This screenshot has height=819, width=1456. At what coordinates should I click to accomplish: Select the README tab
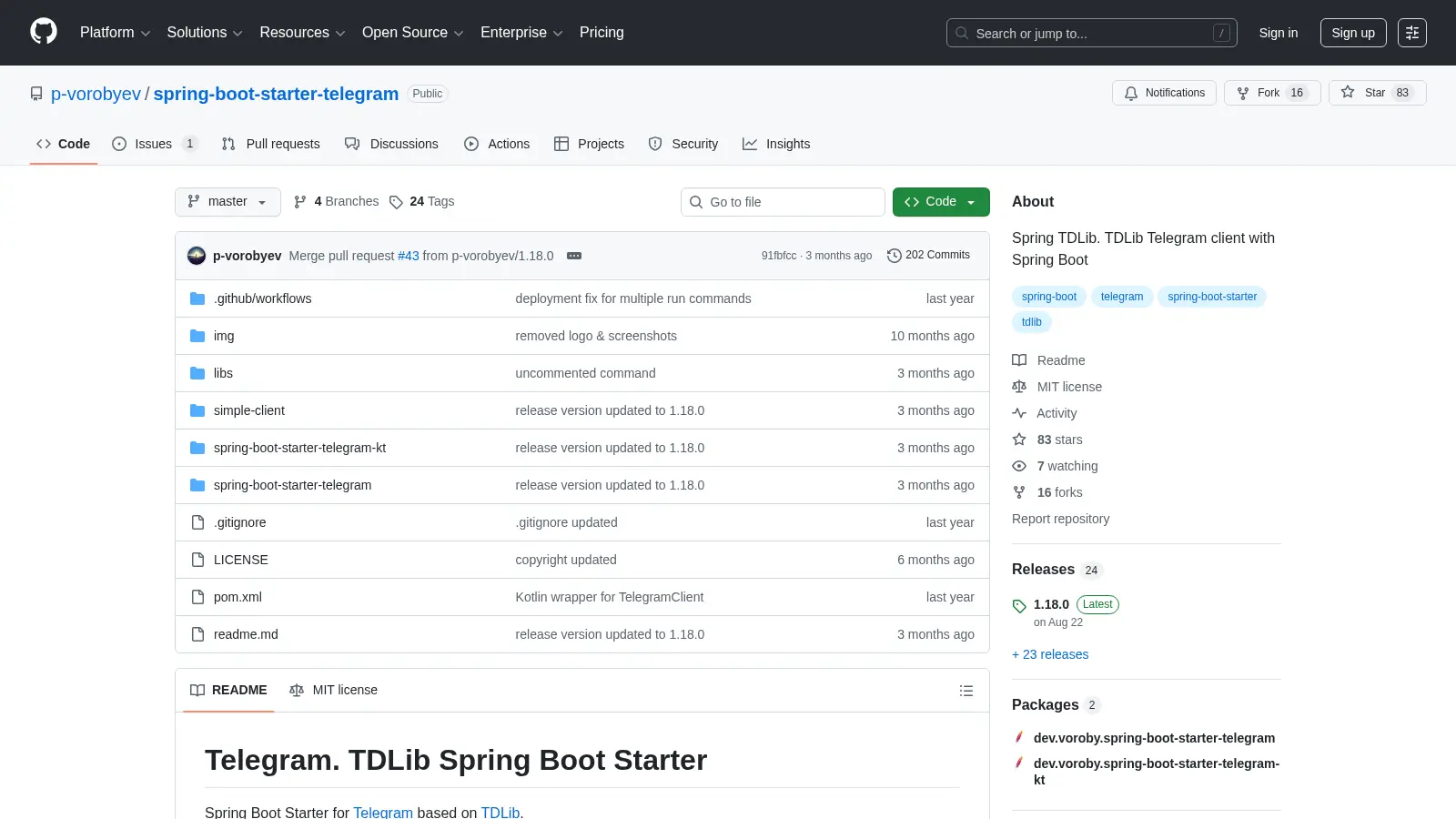click(228, 691)
